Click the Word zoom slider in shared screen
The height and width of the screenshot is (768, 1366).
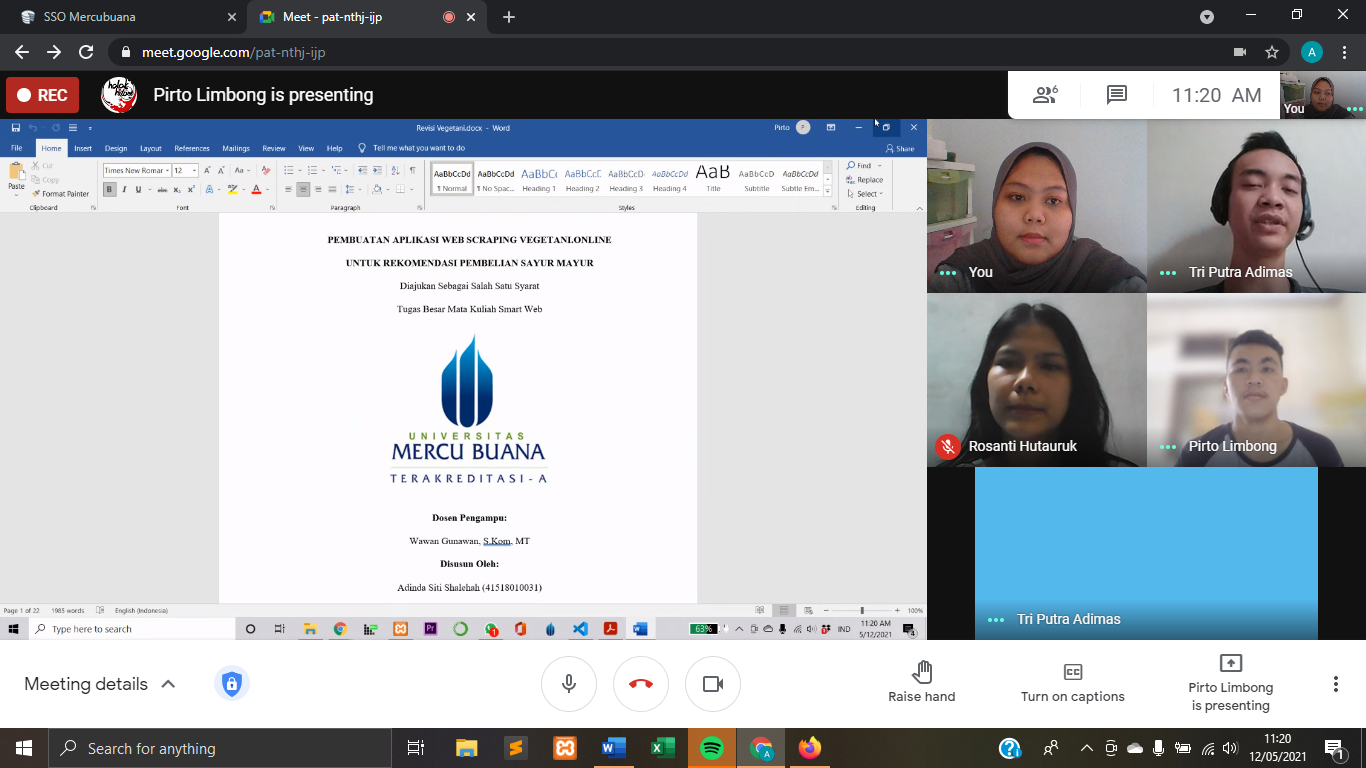862,610
